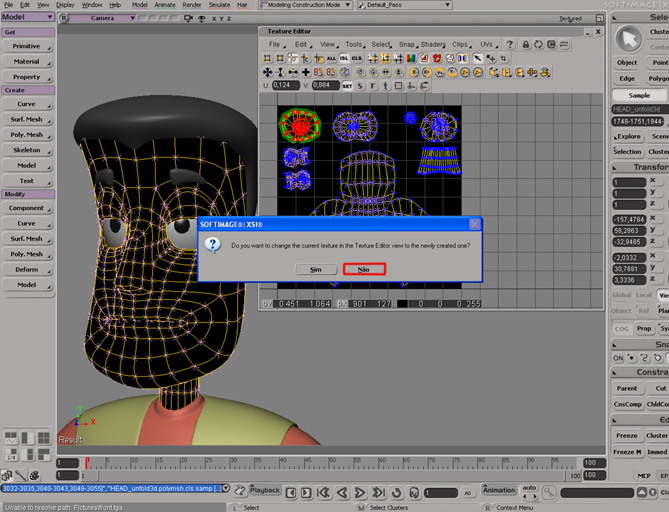669x512 pixels.
Task: Click the ALL selection filter icon
Action: [331, 59]
